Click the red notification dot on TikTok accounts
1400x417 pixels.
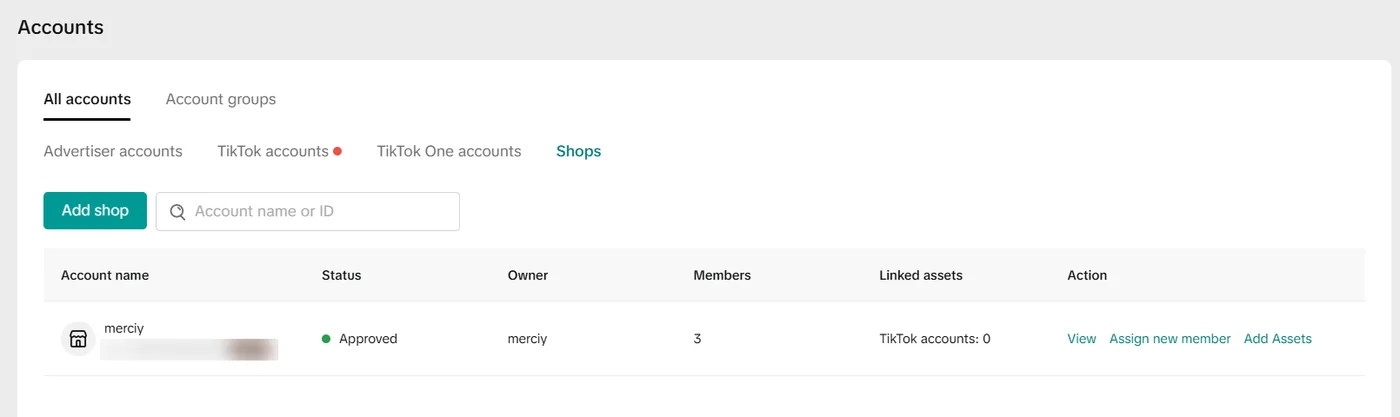338,152
